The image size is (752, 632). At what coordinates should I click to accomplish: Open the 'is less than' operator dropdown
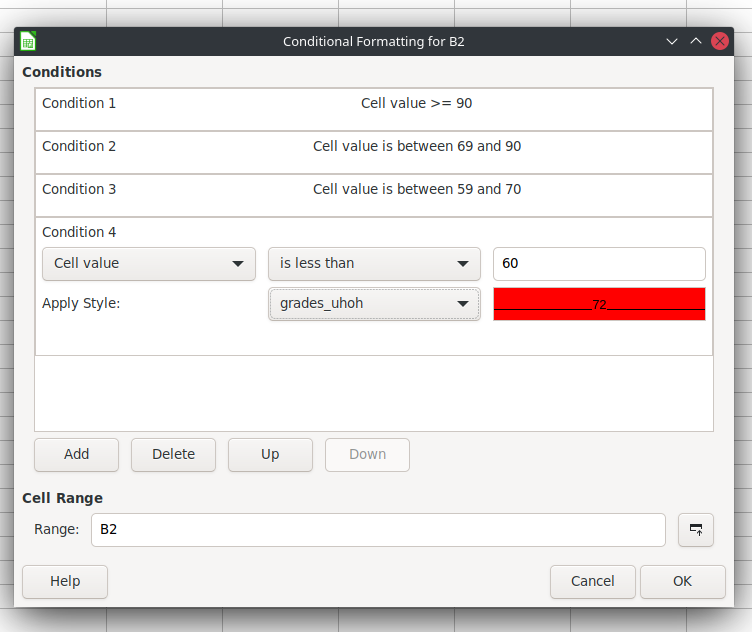point(374,264)
